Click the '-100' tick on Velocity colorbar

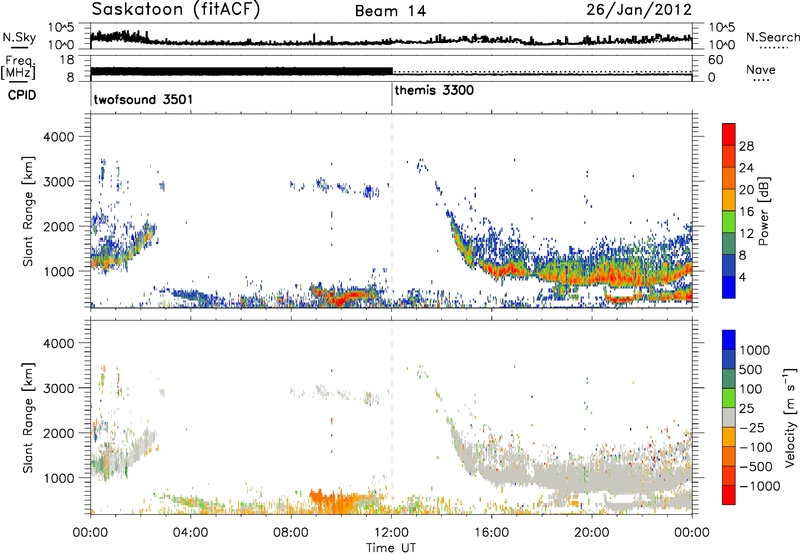pos(756,447)
